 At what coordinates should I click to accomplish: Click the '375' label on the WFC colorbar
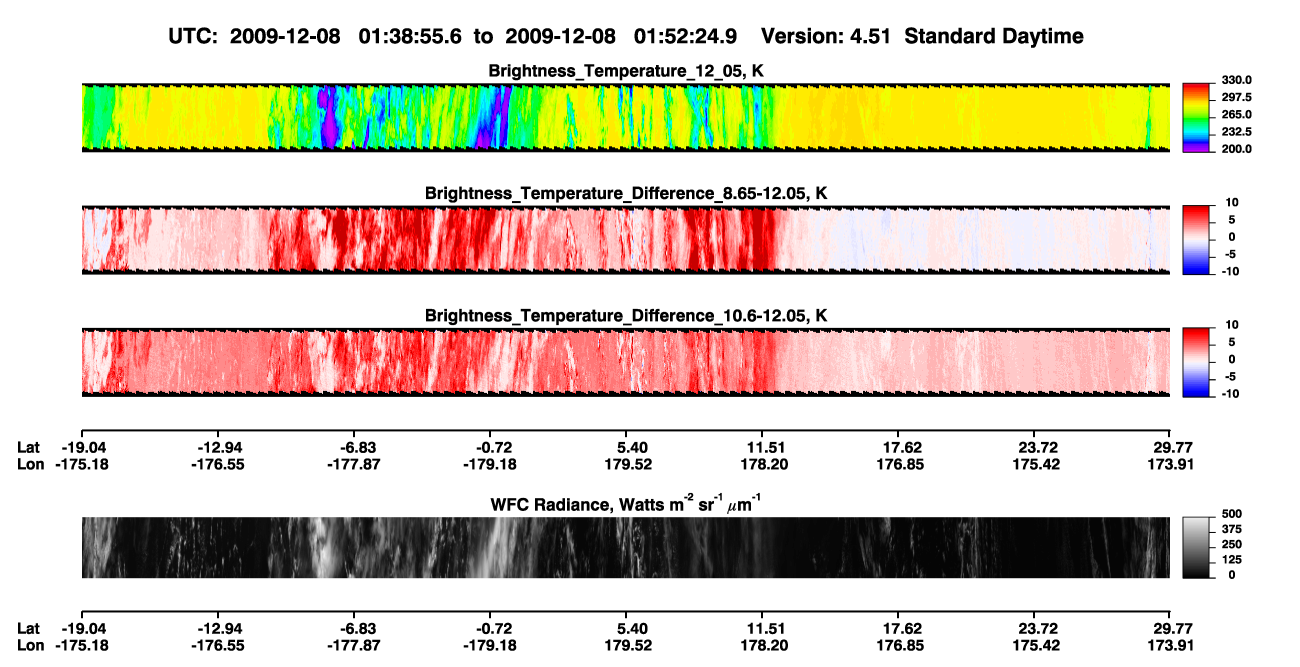coord(1233,529)
